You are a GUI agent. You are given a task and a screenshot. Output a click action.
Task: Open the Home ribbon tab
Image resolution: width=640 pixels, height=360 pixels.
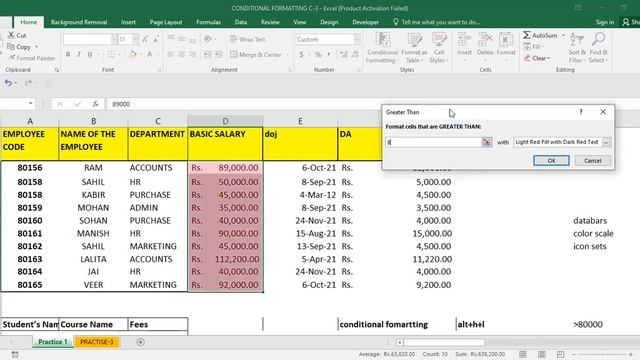coord(28,22)
